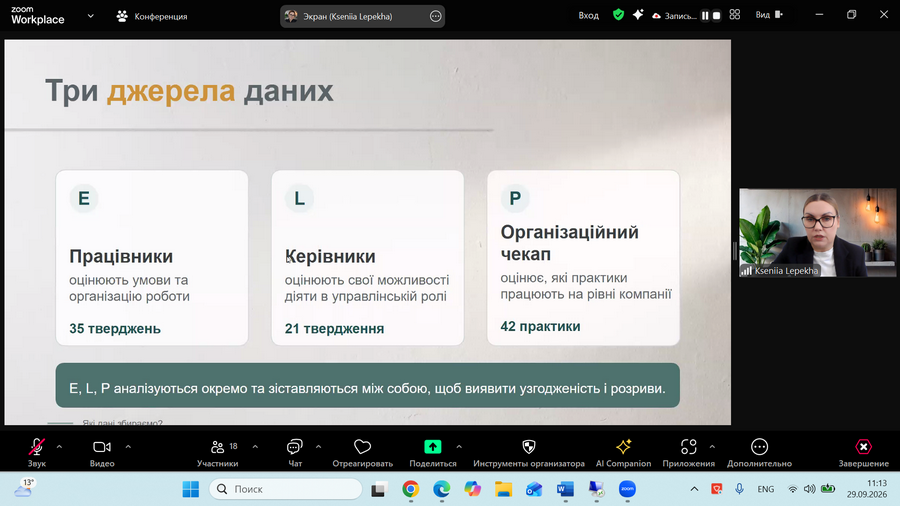The width and height of the screenshot is (900, 506).
Task: Click the microphone icon in the system tray
Action: click(739, 489)
